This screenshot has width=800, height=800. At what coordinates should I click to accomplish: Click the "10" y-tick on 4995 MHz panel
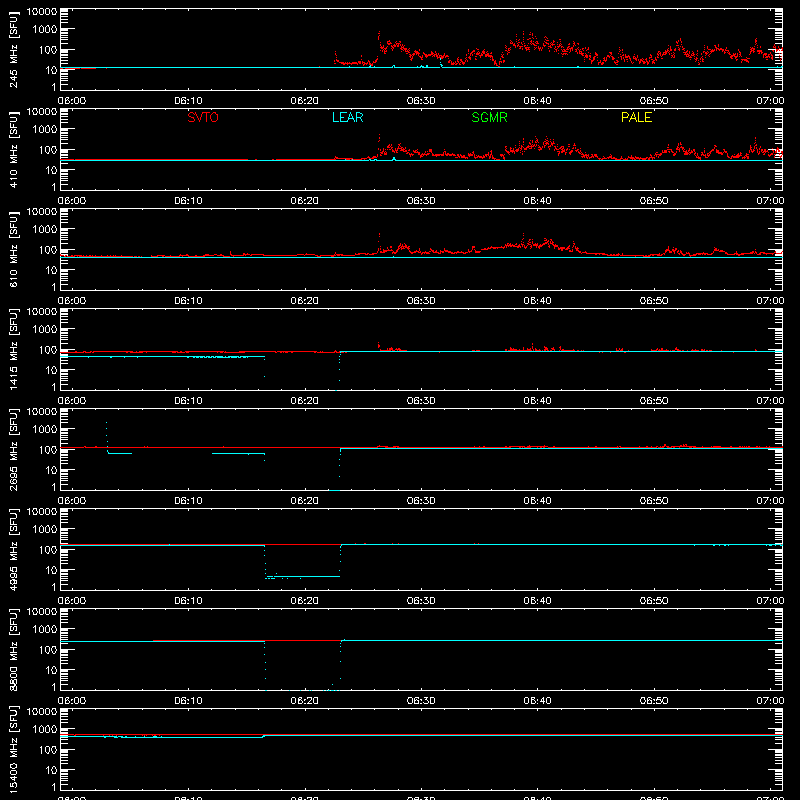click(51, 570)
